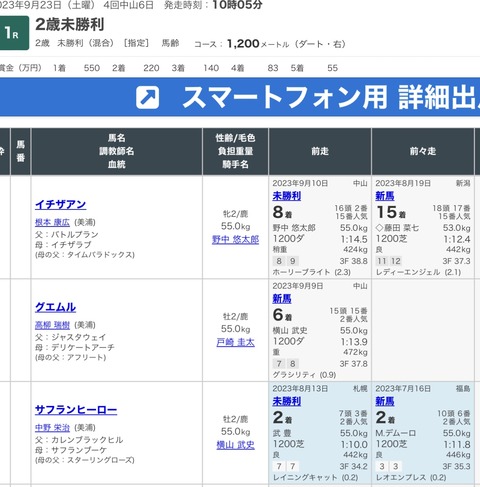Open サフランヒーロー's 新馬 race on 2023年7月16日
This screenshot has height=487, width=480.
tap(385, 401)
